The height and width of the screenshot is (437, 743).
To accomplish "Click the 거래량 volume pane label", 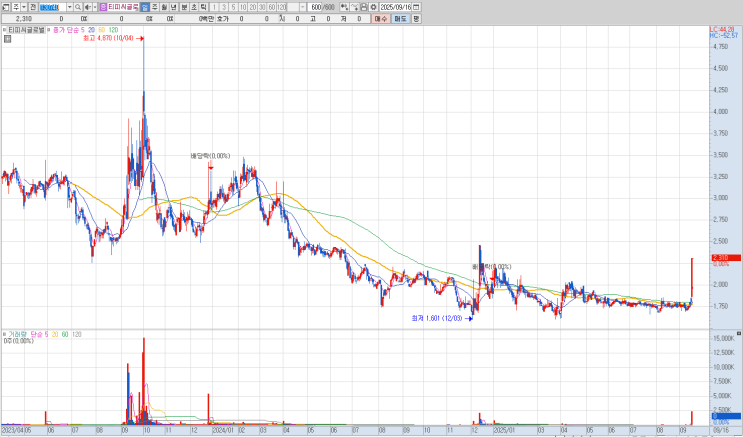I will [18, 334].
